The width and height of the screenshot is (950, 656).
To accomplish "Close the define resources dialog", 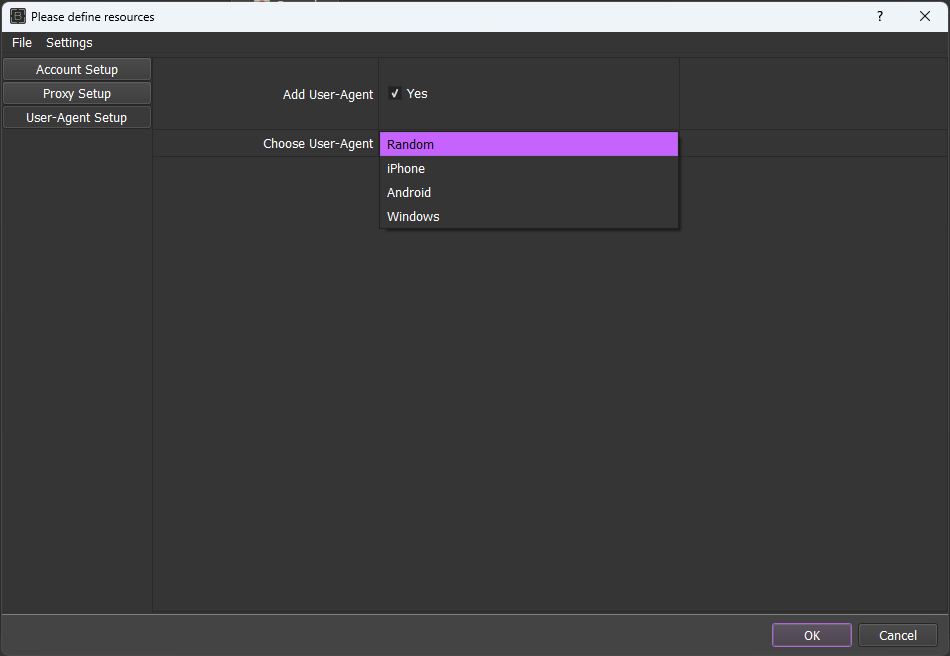I will (925, 16).
